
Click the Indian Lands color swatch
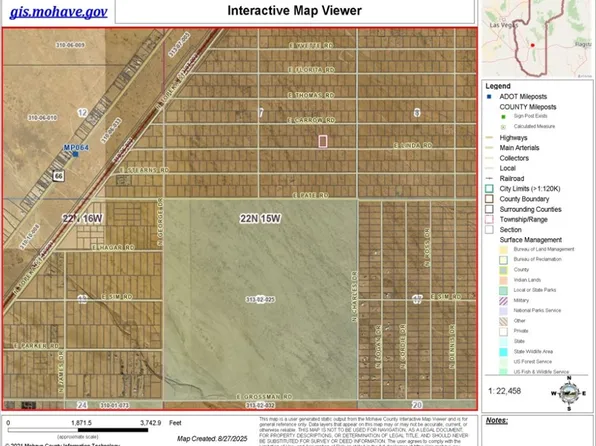(503, 280)
